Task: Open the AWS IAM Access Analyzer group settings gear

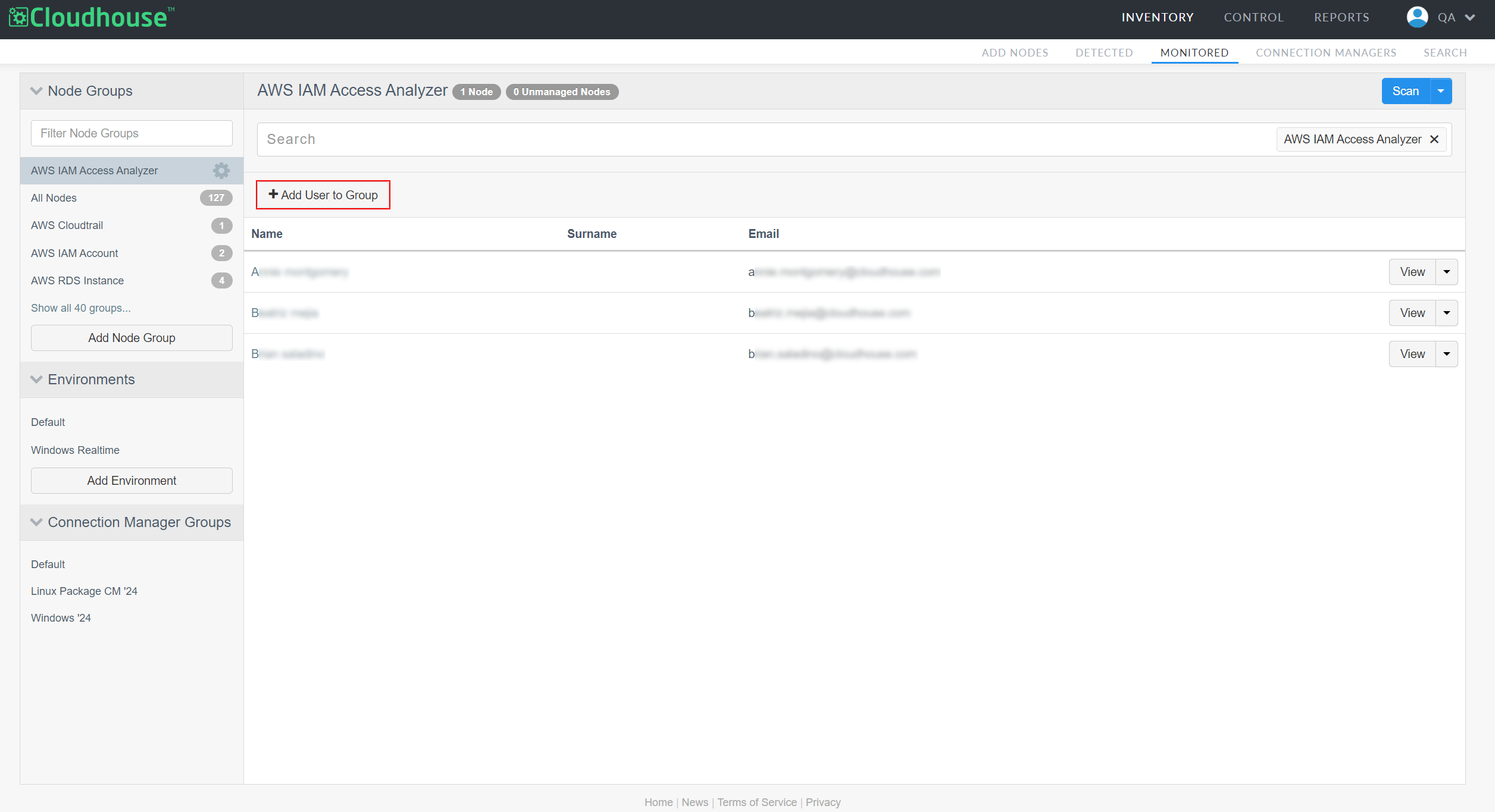Action: tap(221, 171)
